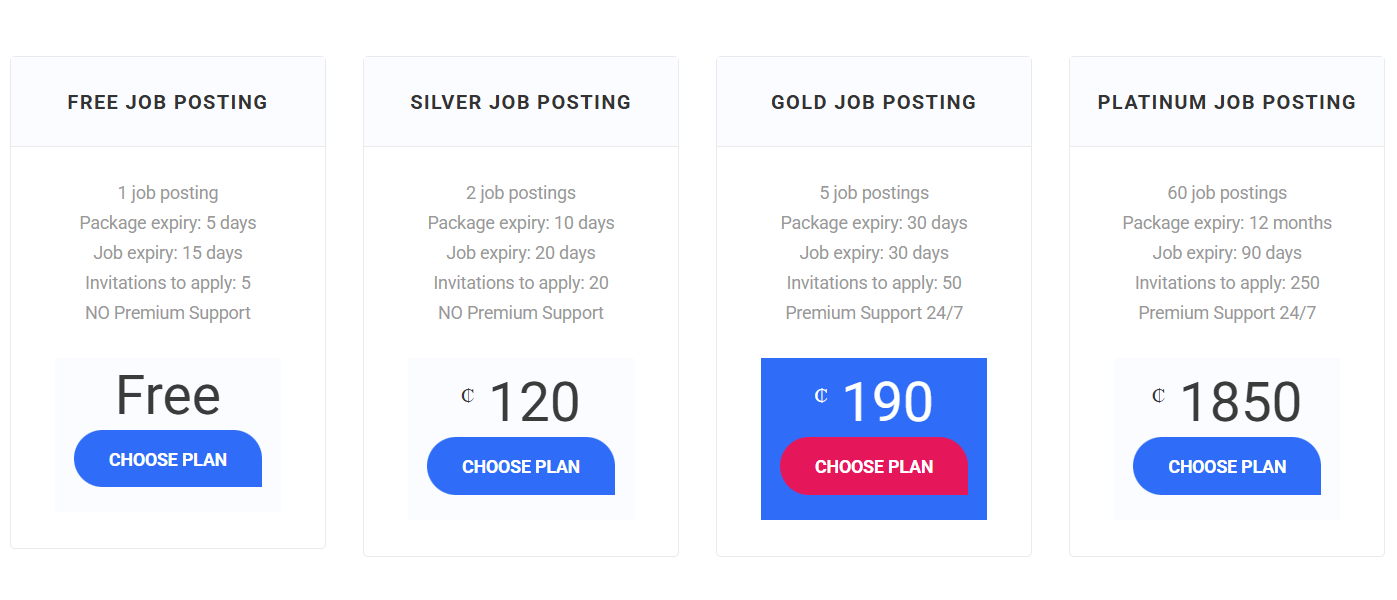
Task: Click '1 job posting' on the Free plan
Action: coord(167,192)
